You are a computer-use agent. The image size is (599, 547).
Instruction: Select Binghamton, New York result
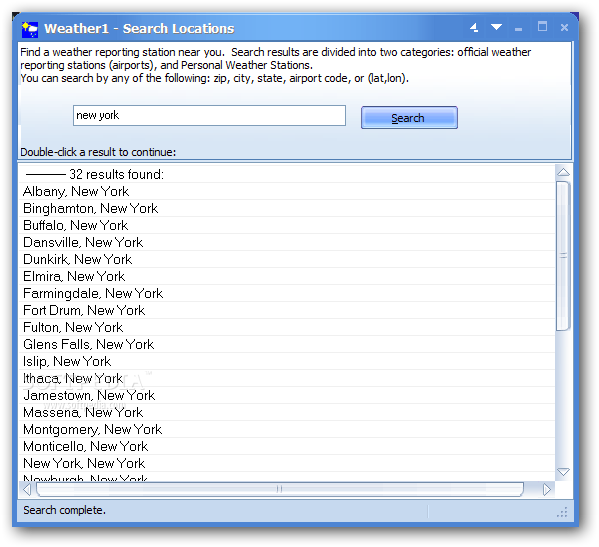pos(287,208)
